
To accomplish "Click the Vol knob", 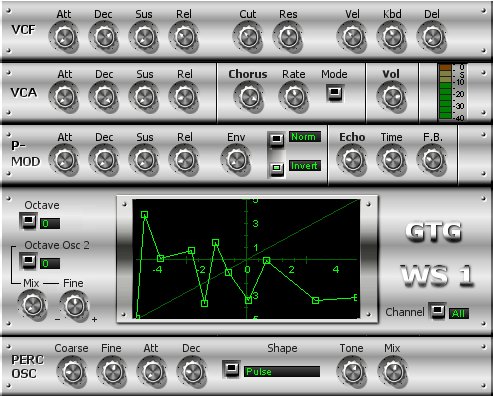I will pyautogui.click(x=391, y=97).
